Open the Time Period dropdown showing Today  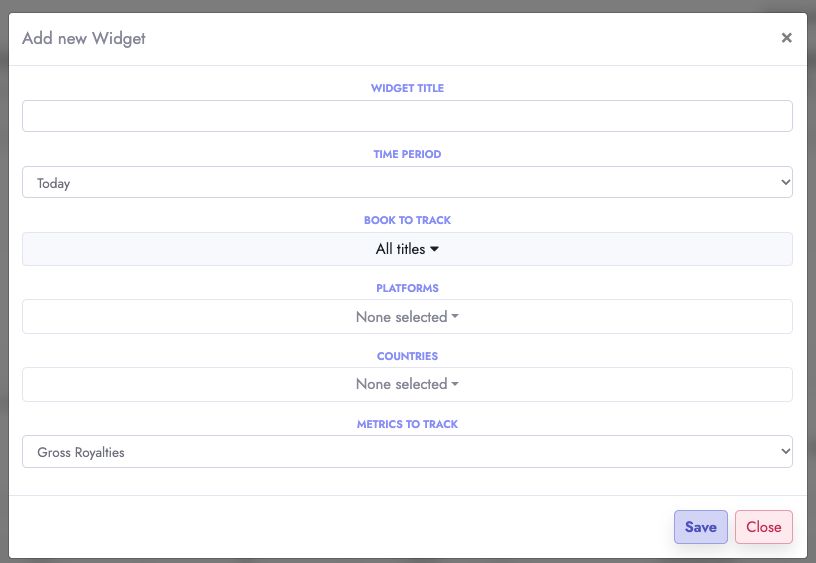point(407,182)
